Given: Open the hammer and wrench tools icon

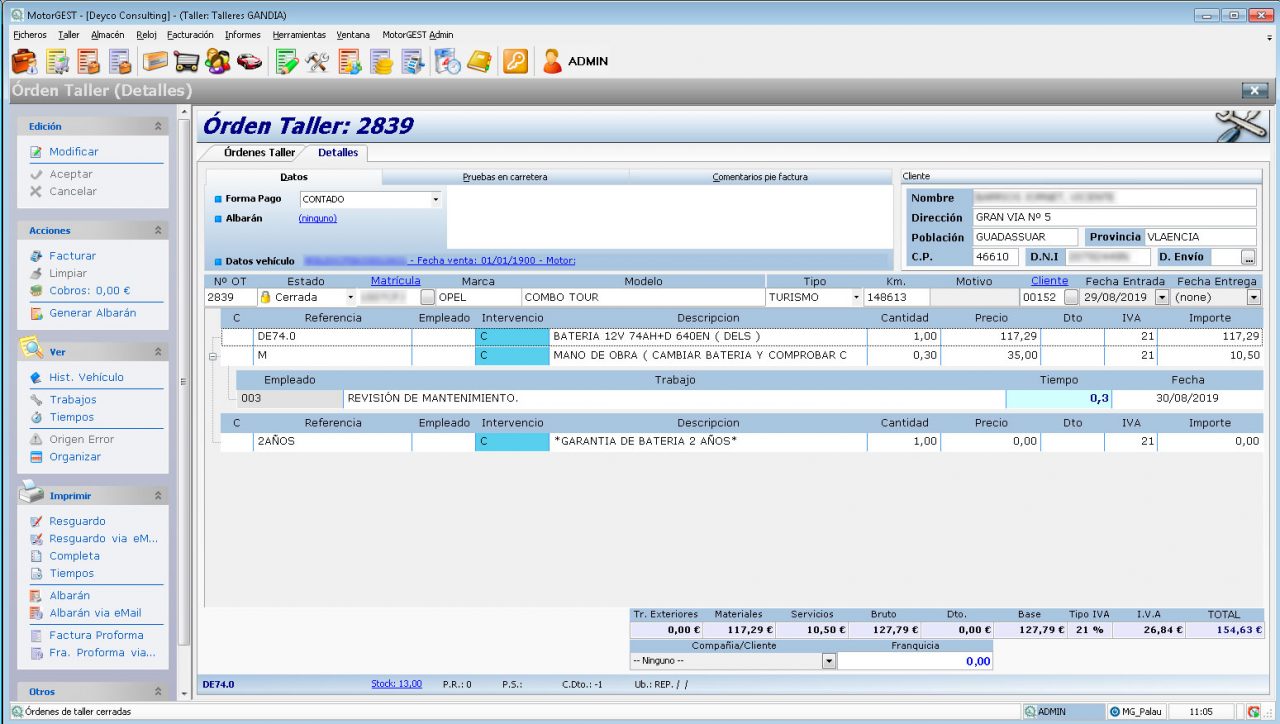Looking at the screenshot, I should pos(318,61).
